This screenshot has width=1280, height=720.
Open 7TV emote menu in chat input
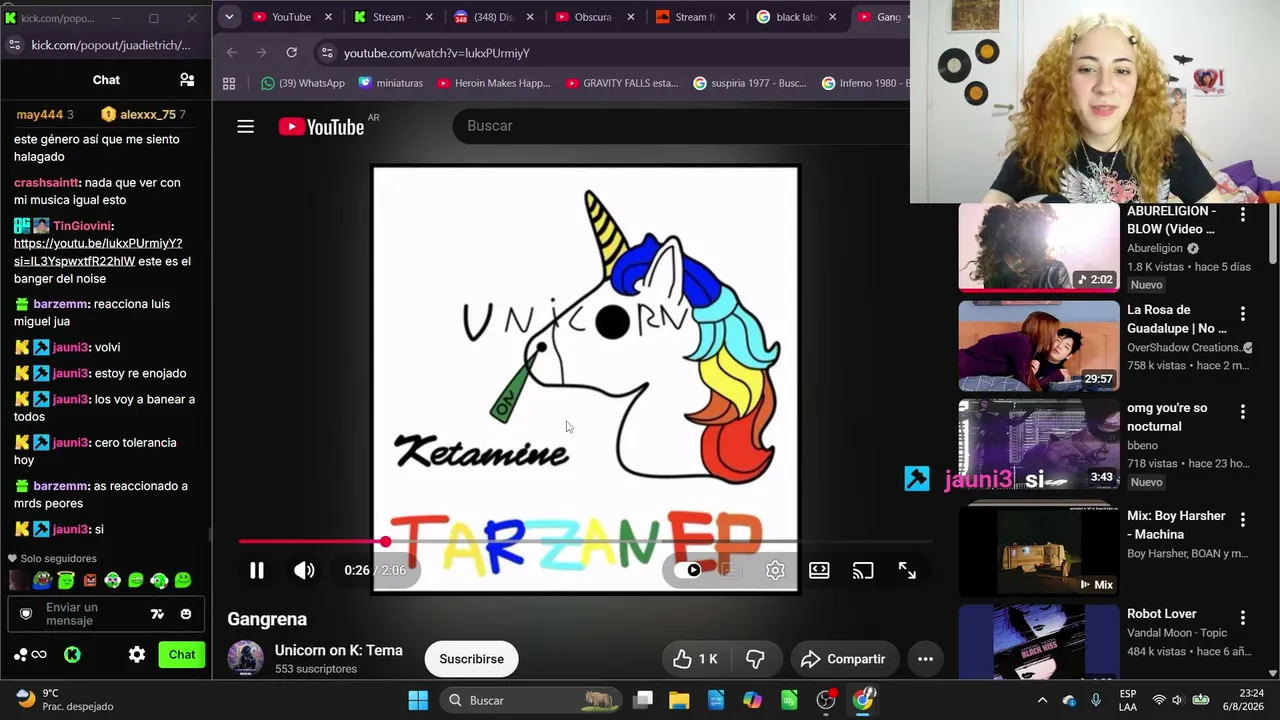click(x=157, y=614)
